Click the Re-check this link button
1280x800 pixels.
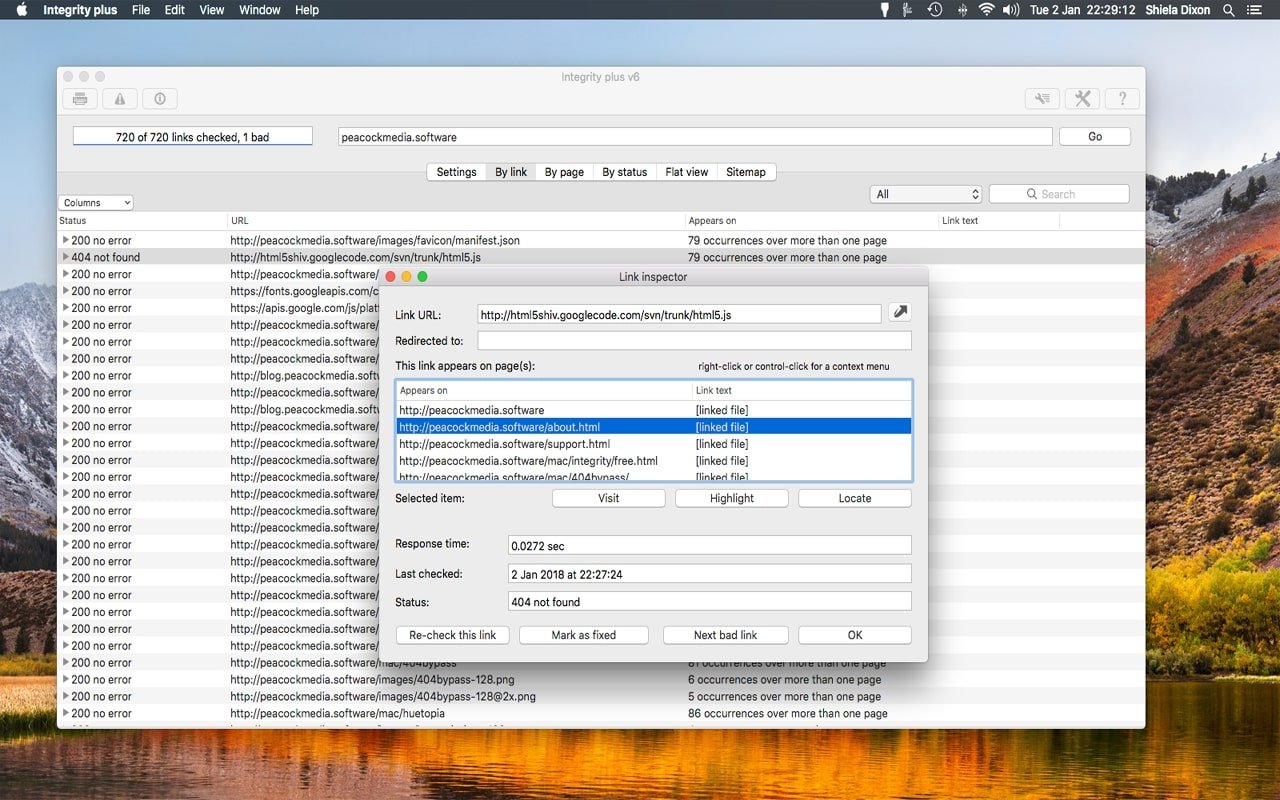(x=452, y=635)
